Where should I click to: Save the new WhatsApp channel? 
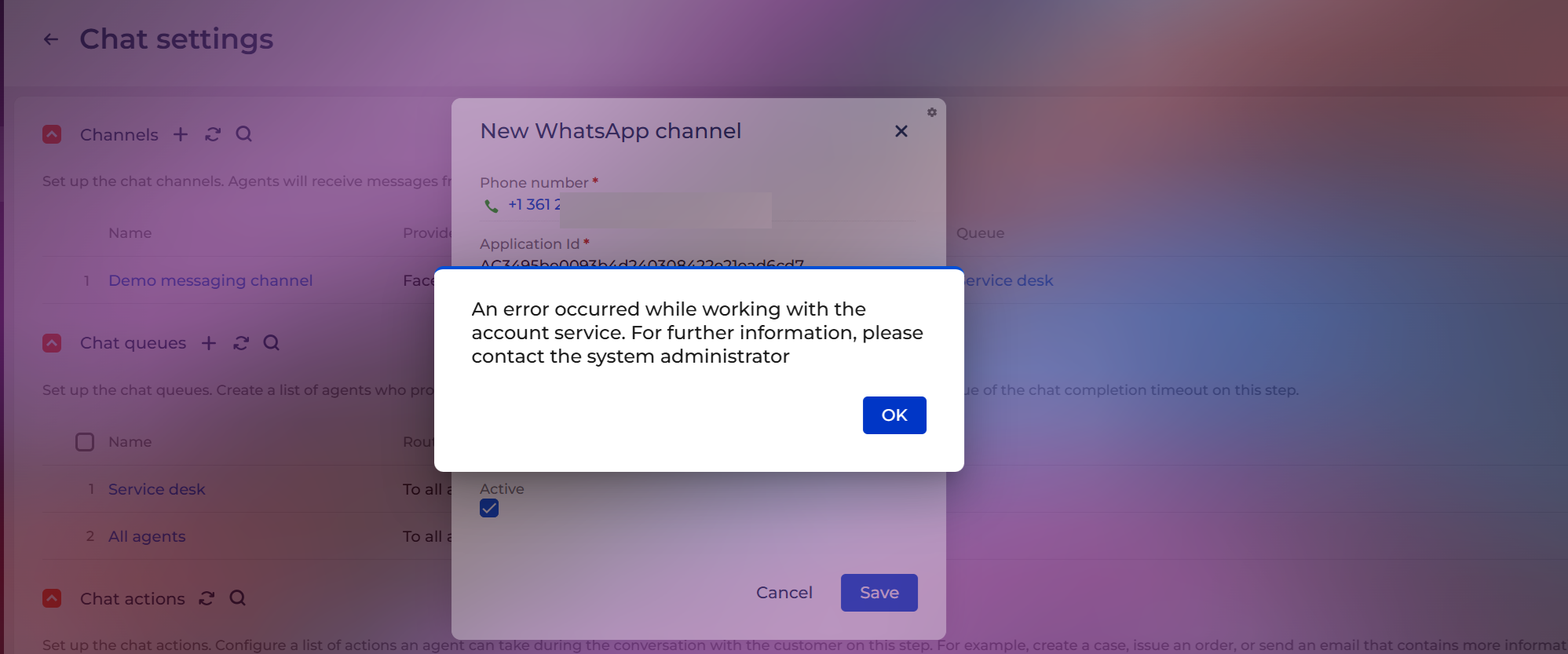[879, 593]
